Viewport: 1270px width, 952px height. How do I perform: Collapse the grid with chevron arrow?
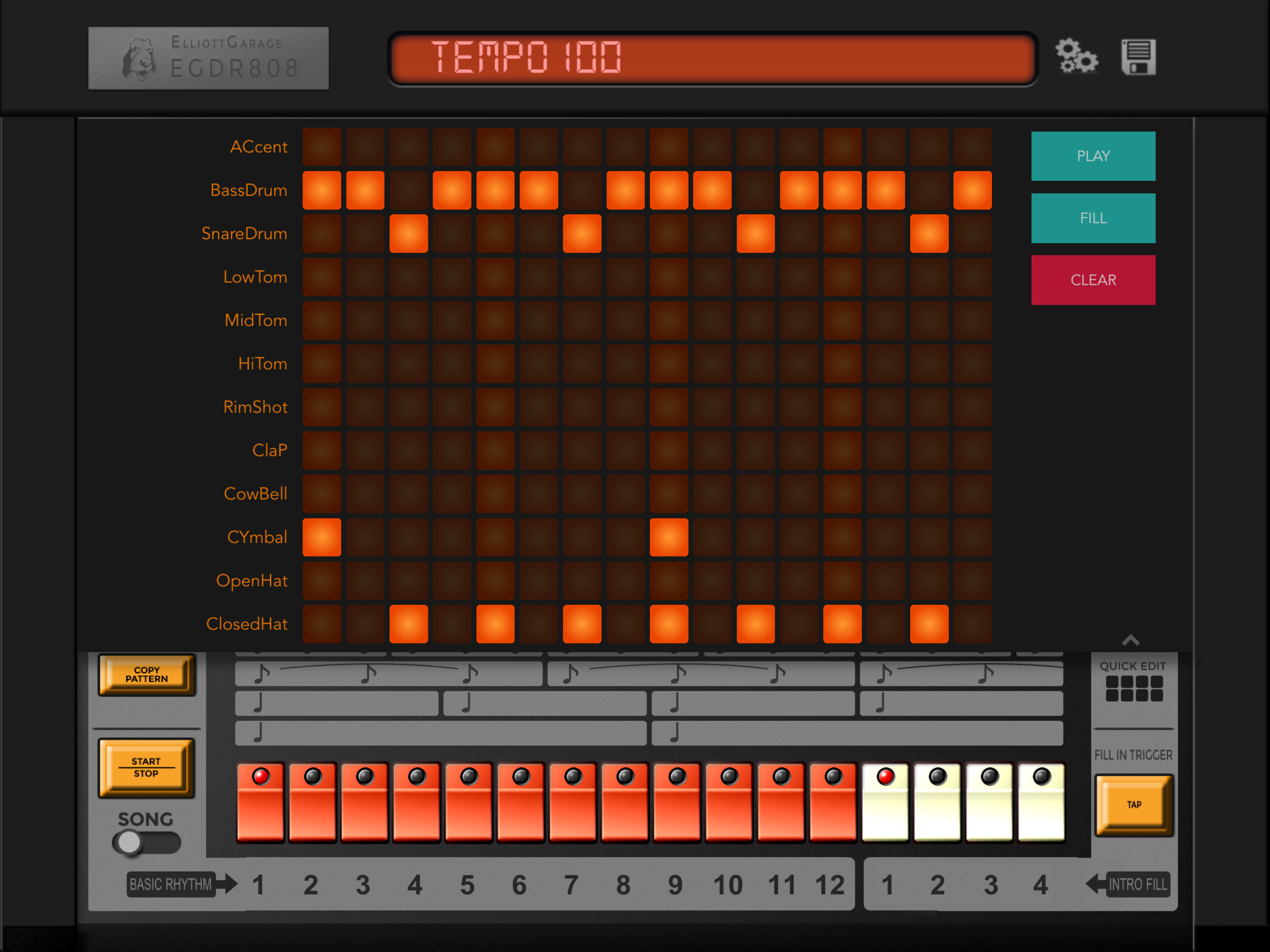tap(1130, 640)
